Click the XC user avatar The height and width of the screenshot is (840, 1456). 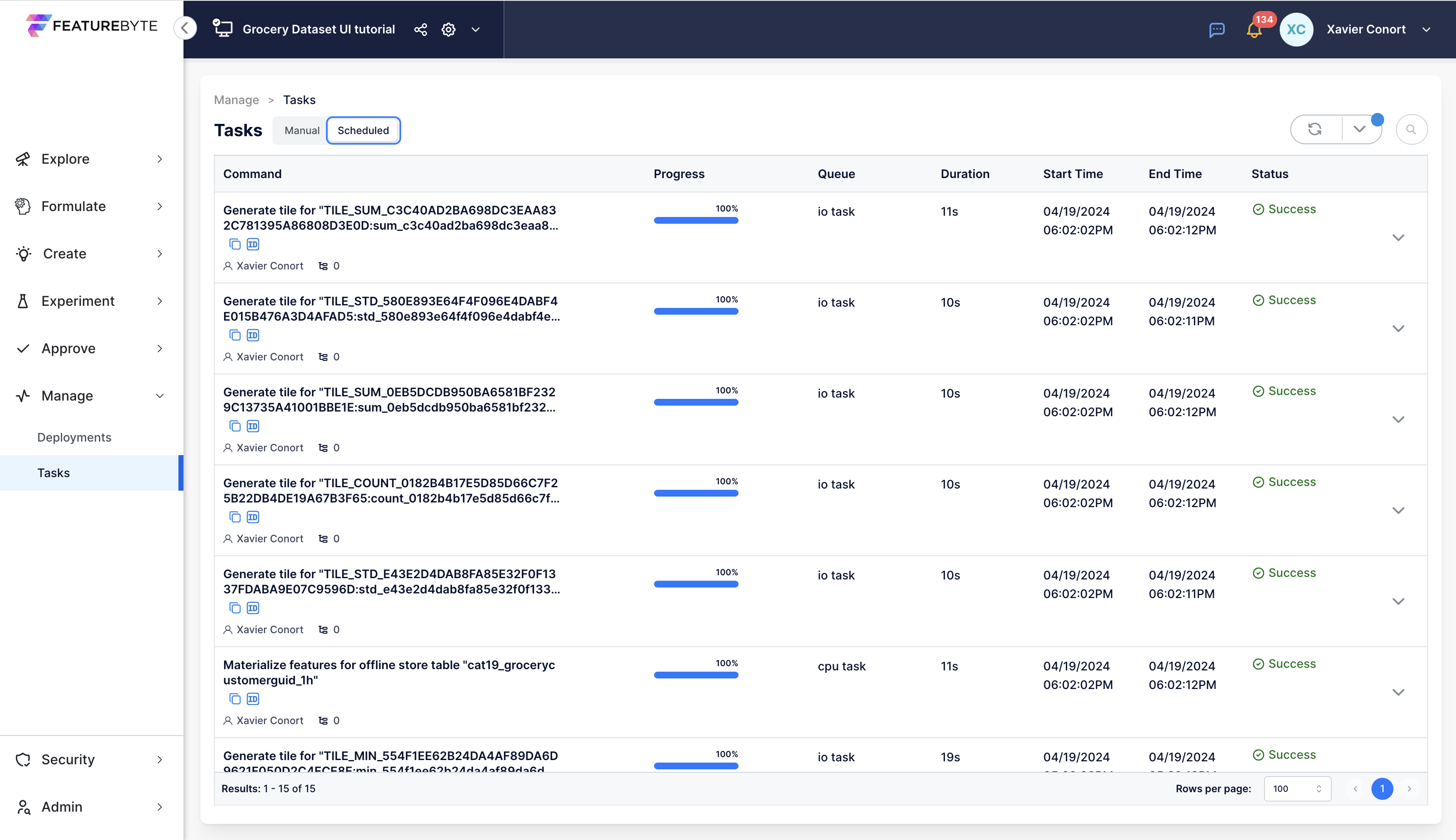(1296, 30)
